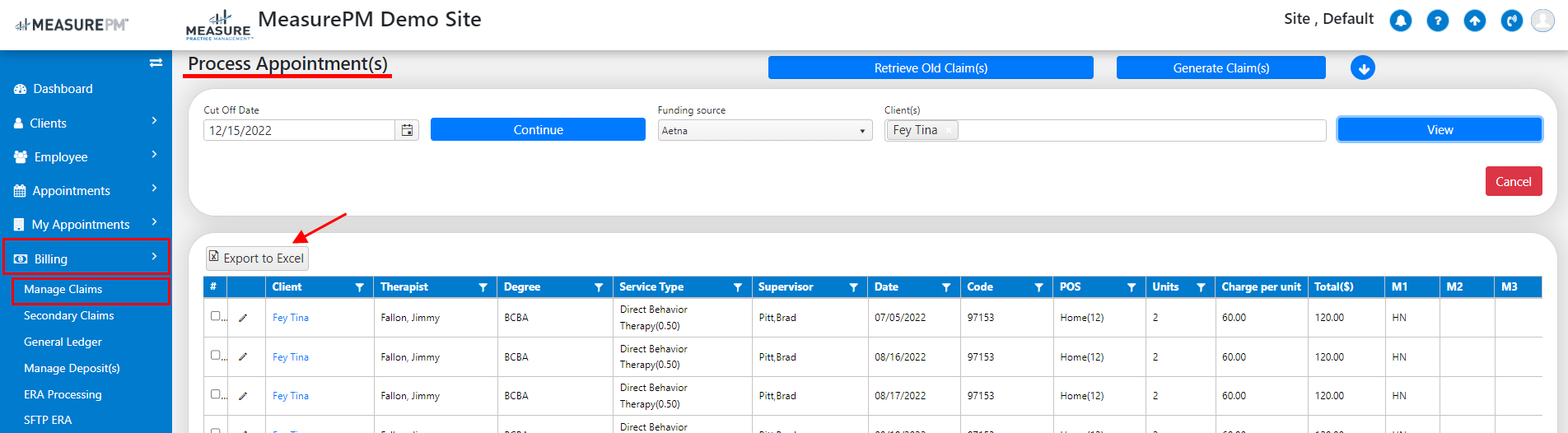
Task: Edit the 07/05/2022 appointment row pencil
Action: click(x=243, y=318)
